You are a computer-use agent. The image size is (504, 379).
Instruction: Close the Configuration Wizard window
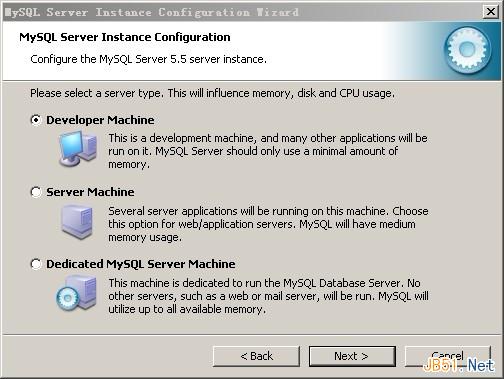click(x=491, y=12)
